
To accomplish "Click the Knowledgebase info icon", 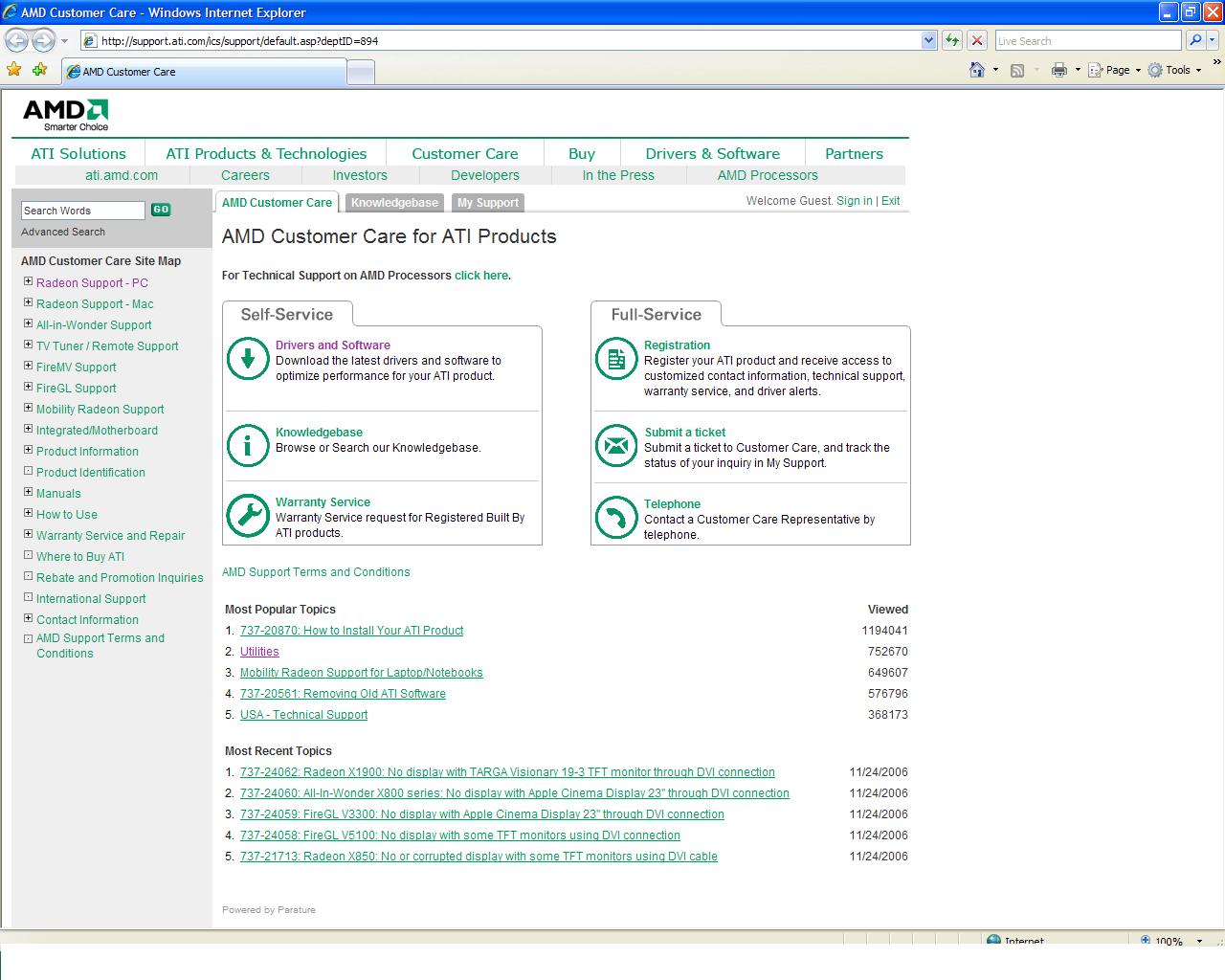I will (x=248, y=446).
